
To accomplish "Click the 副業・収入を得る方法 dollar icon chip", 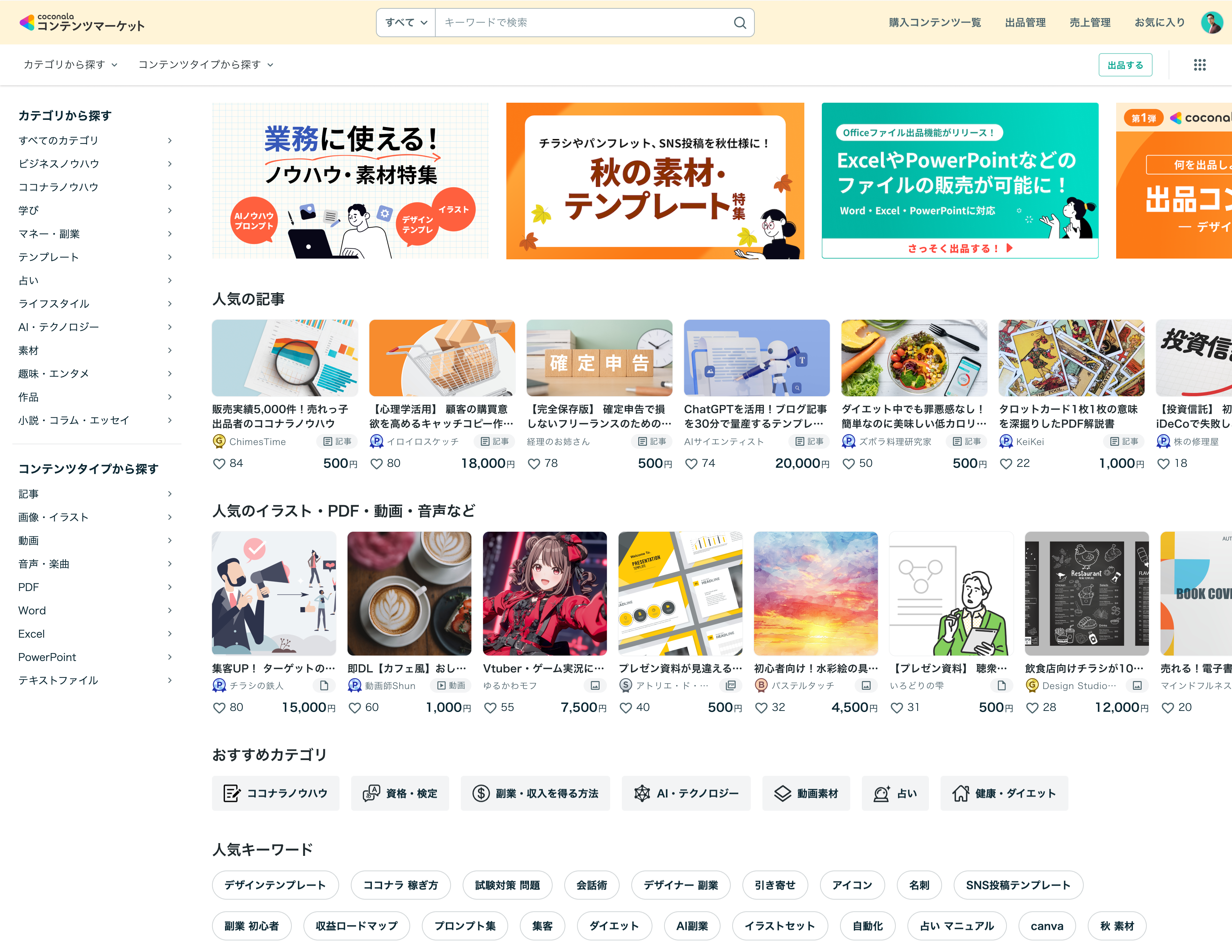I will [480, 794].
